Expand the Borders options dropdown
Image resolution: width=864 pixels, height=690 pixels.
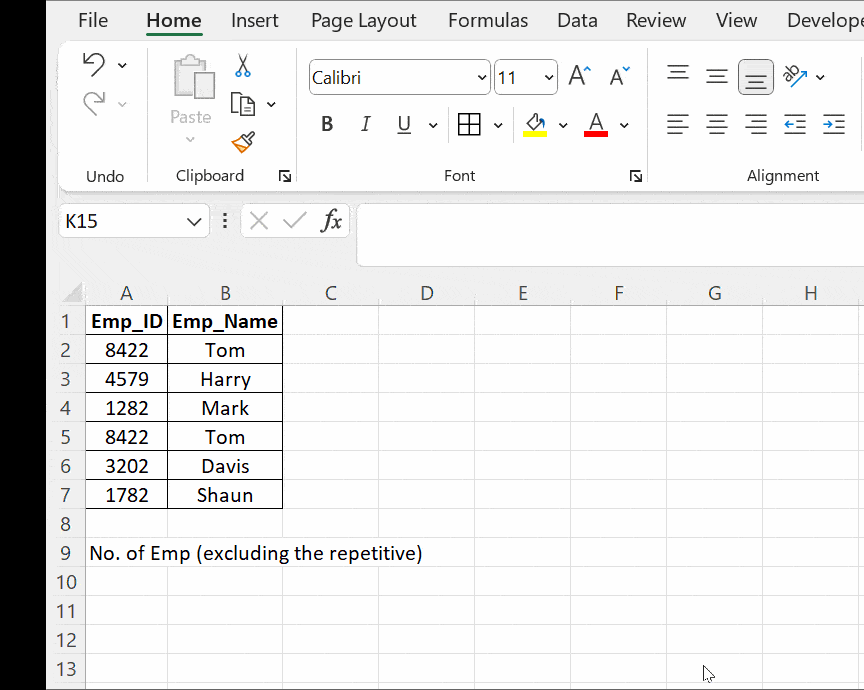(497, 124)
